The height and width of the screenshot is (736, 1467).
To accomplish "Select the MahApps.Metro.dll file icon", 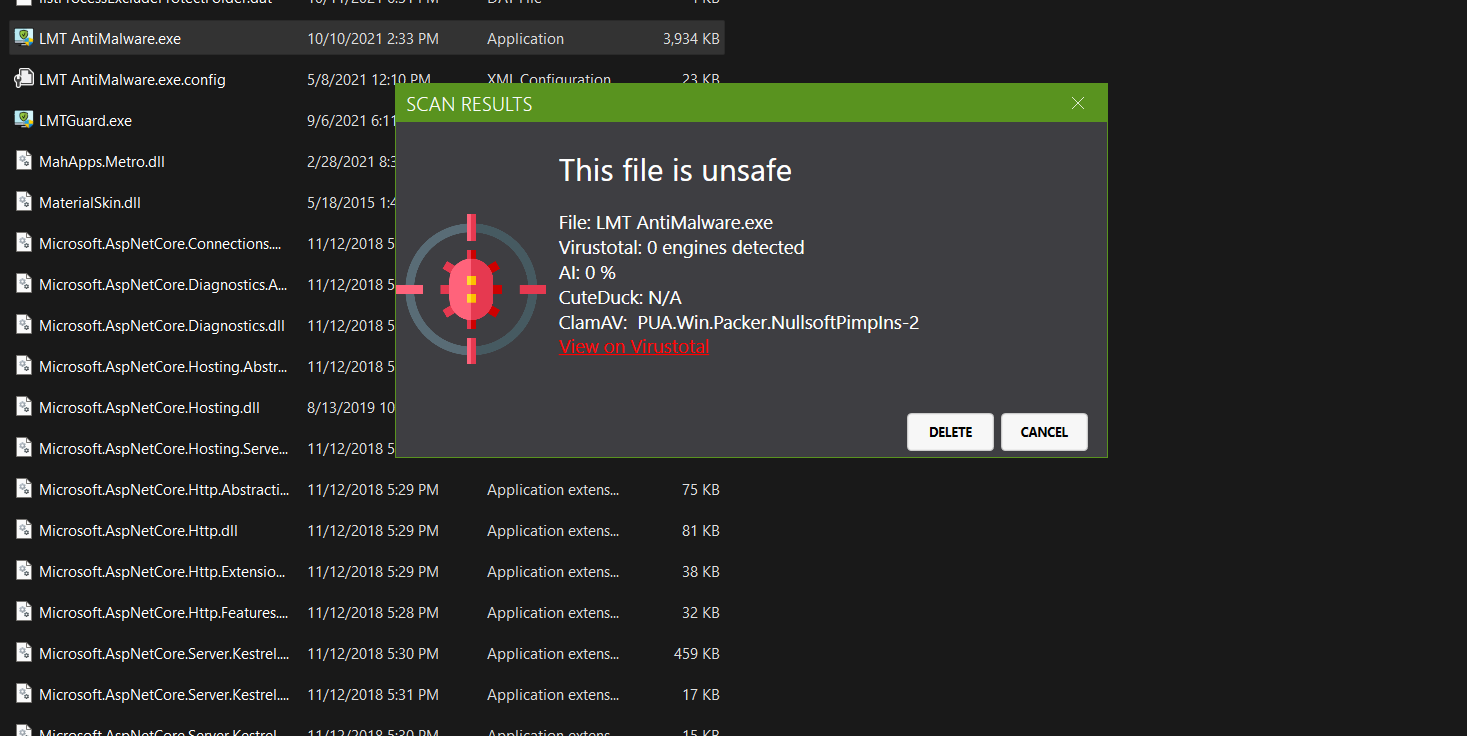I will [24, 161].
